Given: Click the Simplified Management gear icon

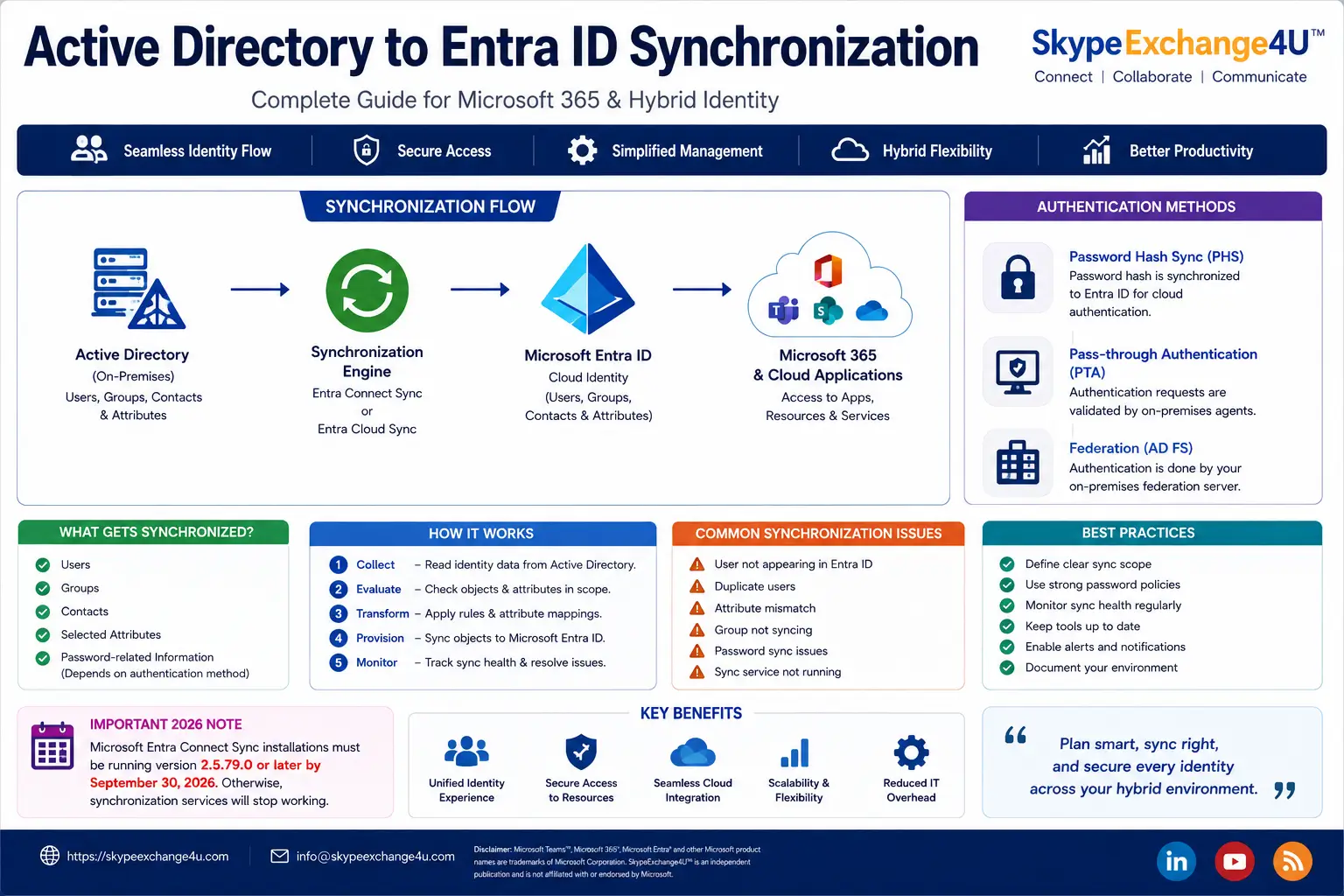Looking at the screenshot, I should coord(582,150).
